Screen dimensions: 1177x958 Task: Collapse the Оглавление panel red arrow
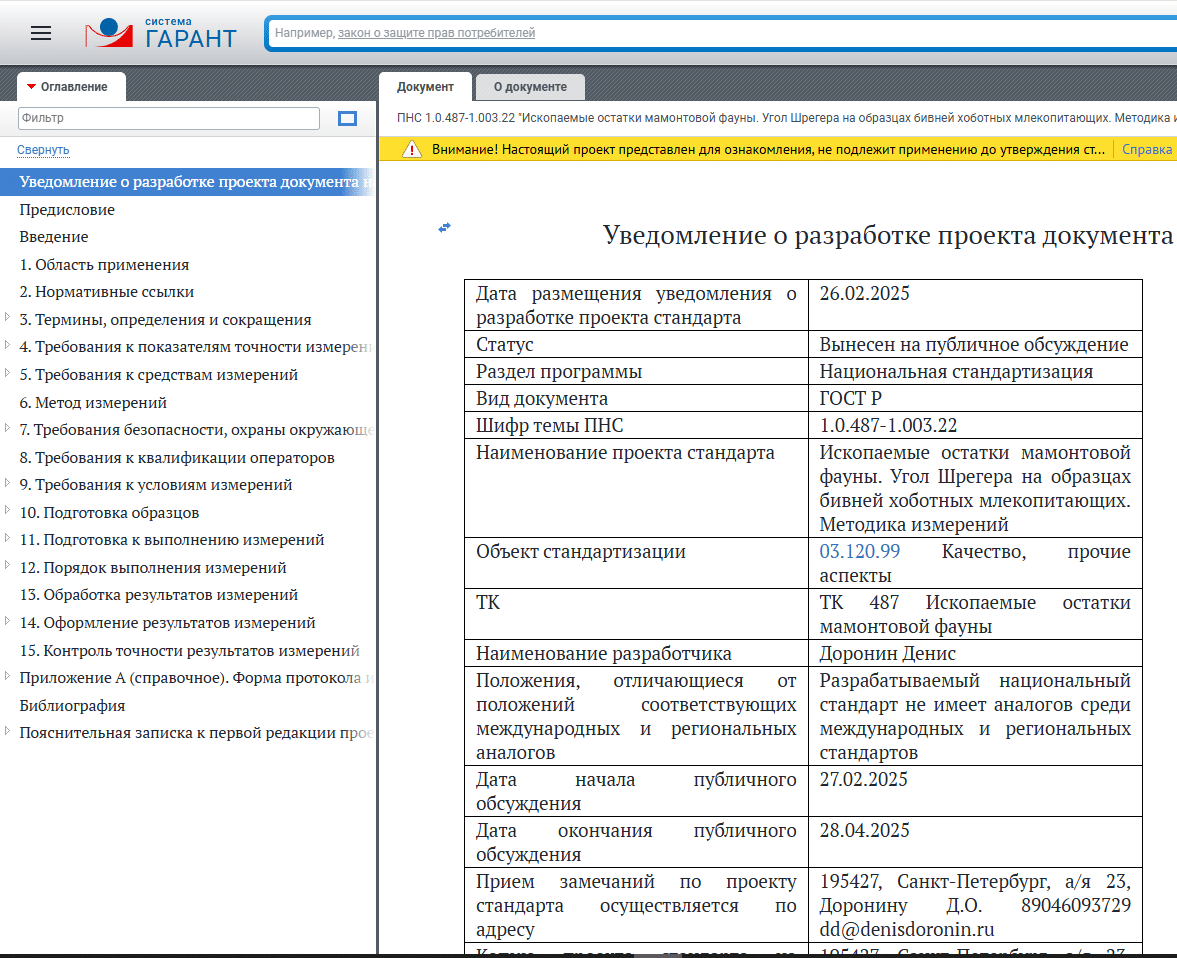tap(32, 87)
